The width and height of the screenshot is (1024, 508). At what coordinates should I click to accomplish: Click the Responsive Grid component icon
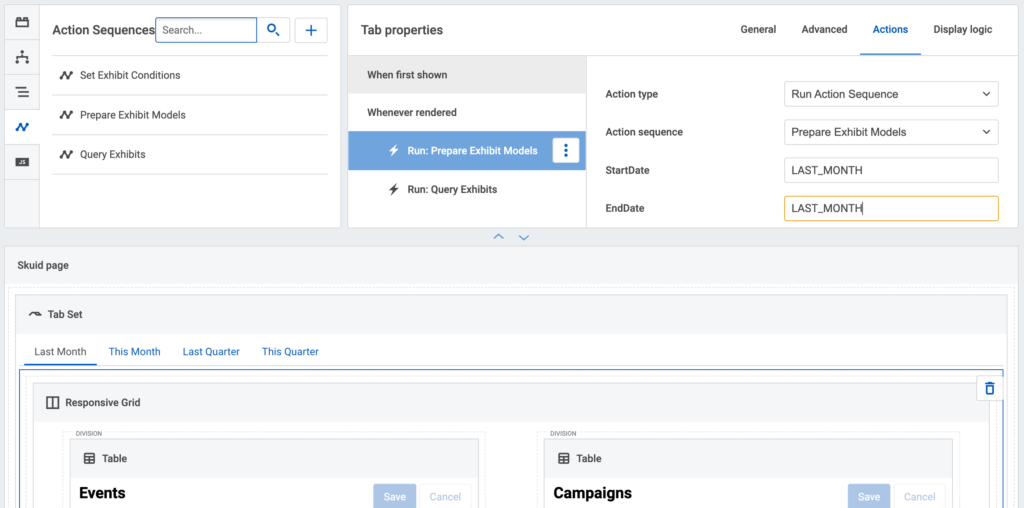52,403
